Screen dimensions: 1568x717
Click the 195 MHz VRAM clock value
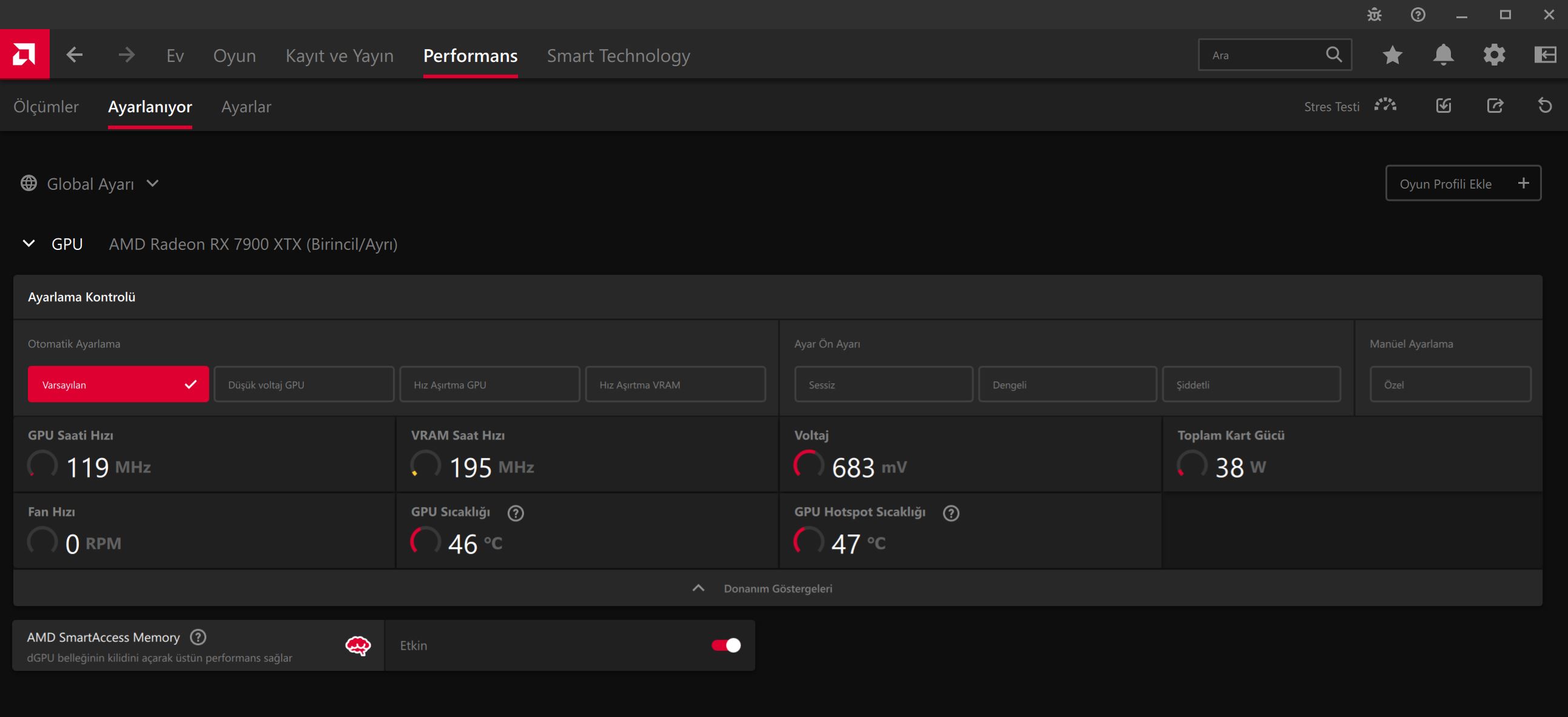[x=491, y=467]
